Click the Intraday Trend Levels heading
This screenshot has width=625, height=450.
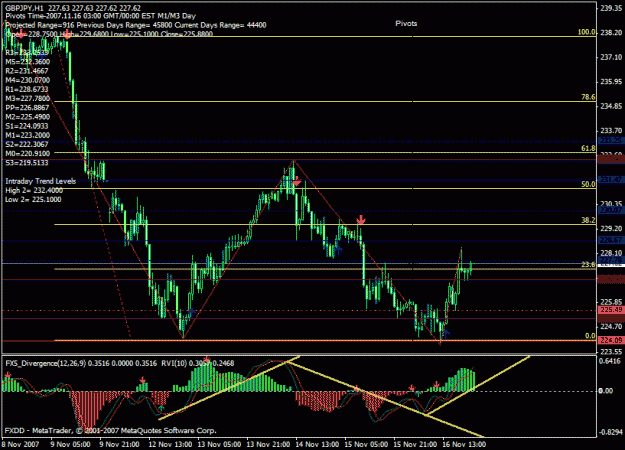coord(40,181)
